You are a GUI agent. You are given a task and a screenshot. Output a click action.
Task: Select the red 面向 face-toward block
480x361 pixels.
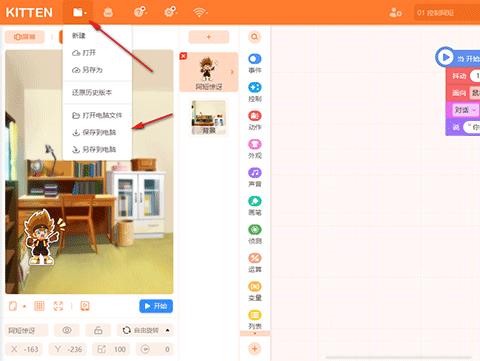pos(459,93)
